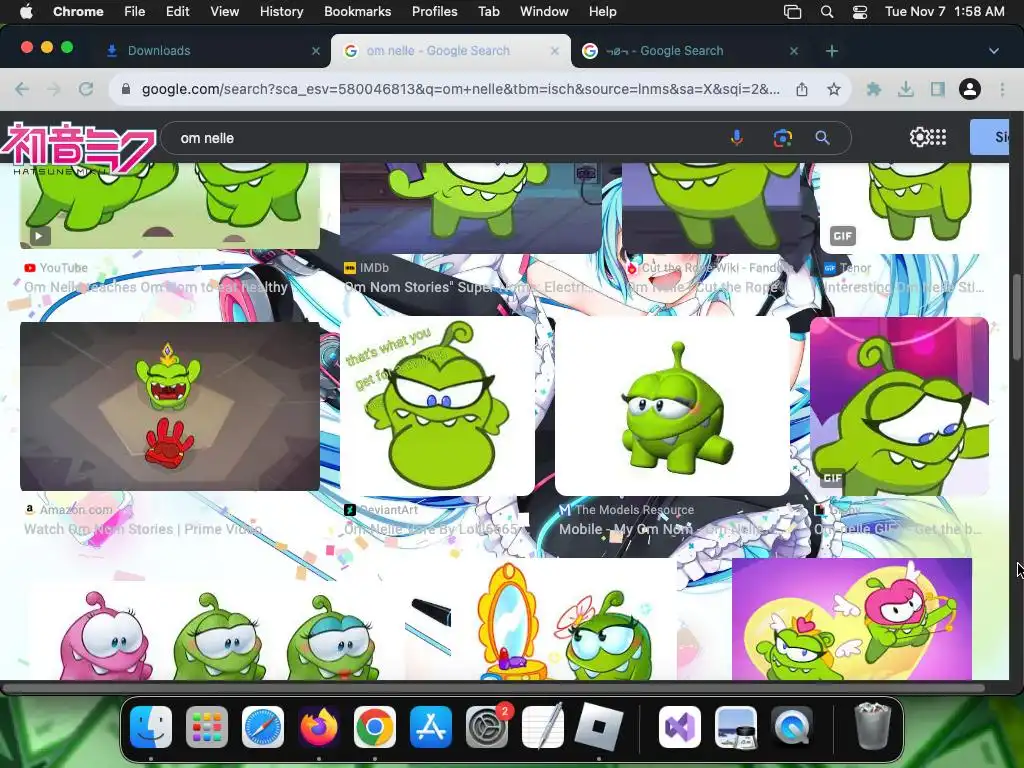Open the Help menu

pos(602,12)
